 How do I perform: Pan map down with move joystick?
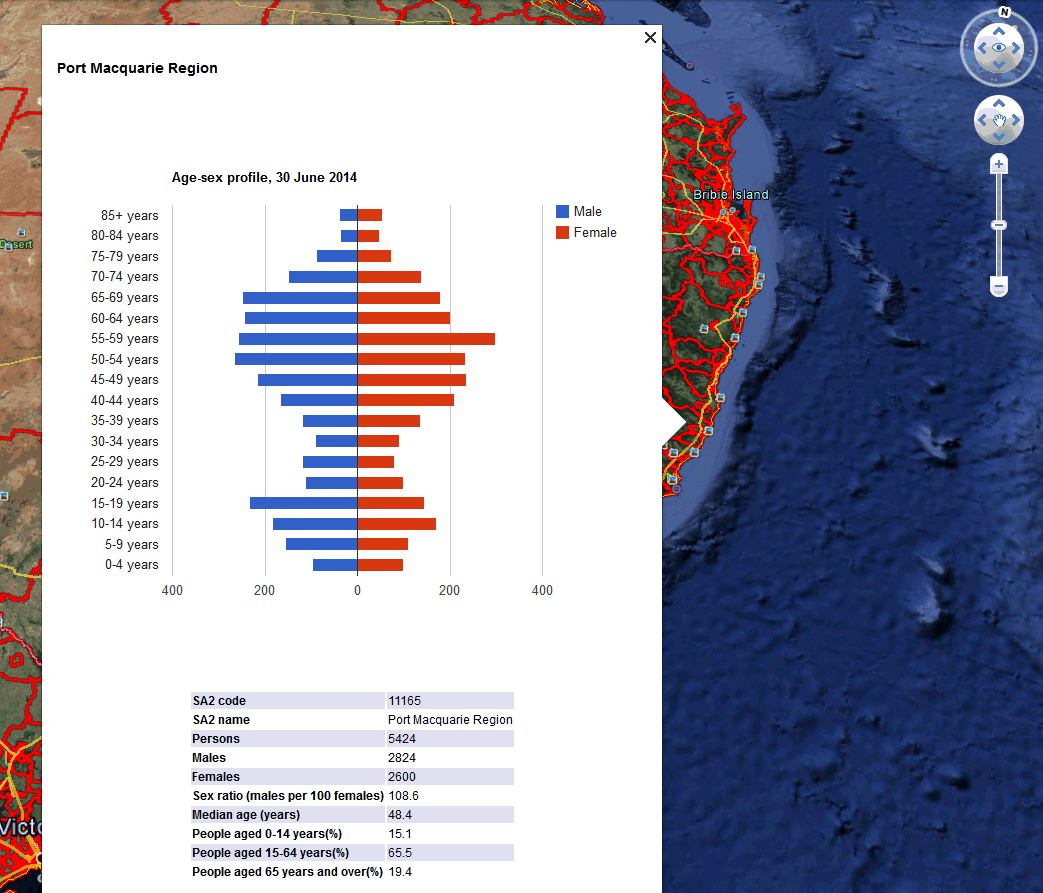(x=998, y=137)
